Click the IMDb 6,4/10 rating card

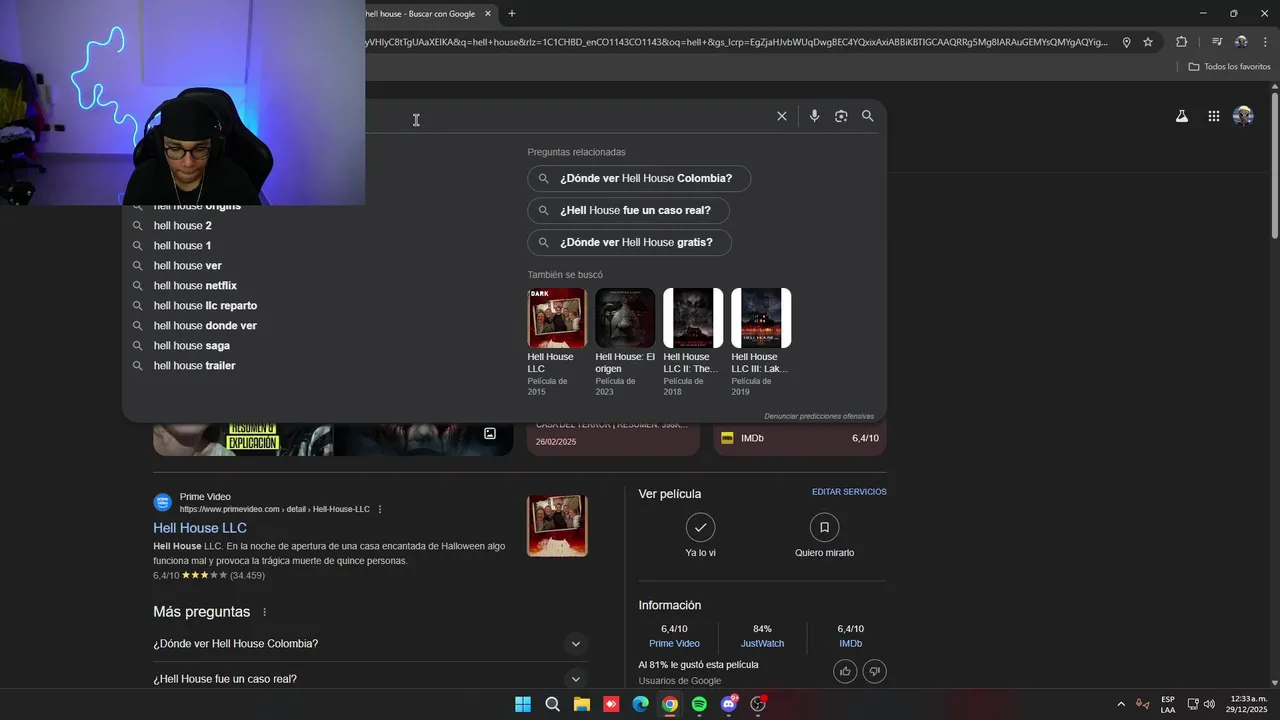[x=800, y=438]
